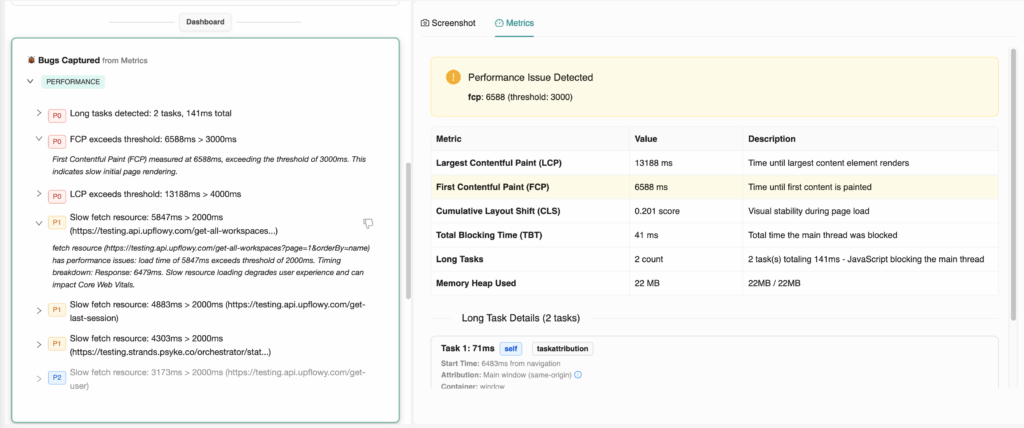Click the P0 badge on the Long tasks bug
This screenshot has width=1024, height=428.
[x=57, y=114]
